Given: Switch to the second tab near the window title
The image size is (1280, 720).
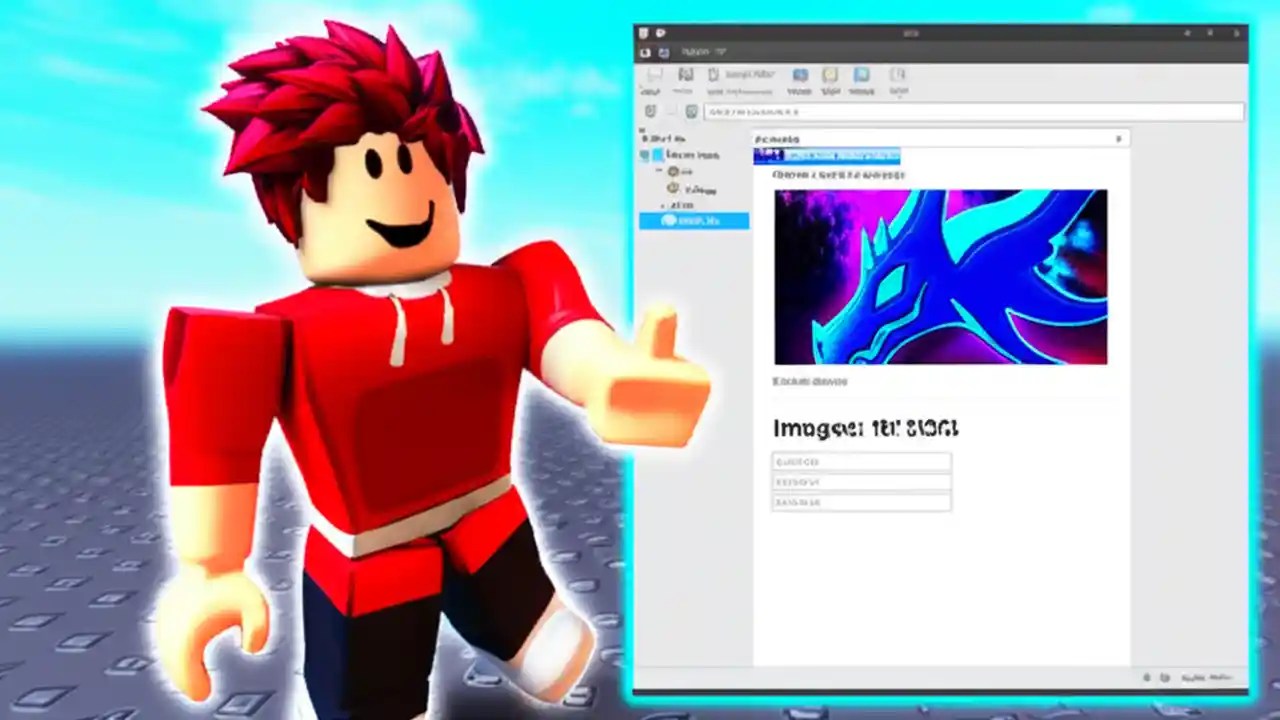Looking at the screenshot, I should coord(663,32).
